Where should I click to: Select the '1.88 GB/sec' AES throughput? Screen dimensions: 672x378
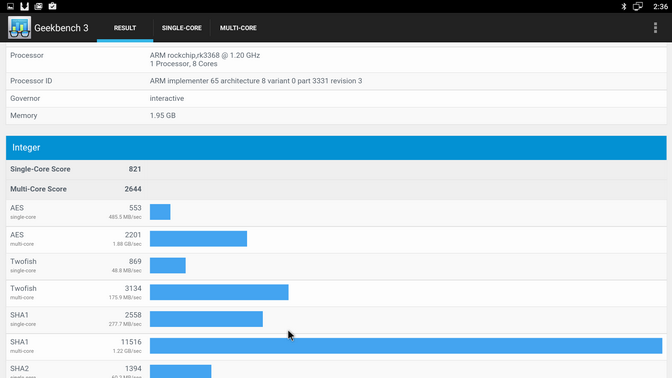pyautogui.click(x=127, y=244)
